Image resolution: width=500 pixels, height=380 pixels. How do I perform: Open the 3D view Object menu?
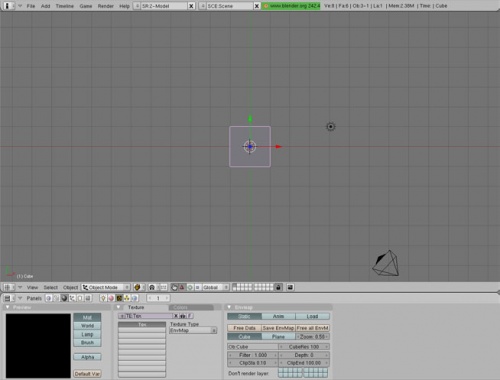[70, 287]
